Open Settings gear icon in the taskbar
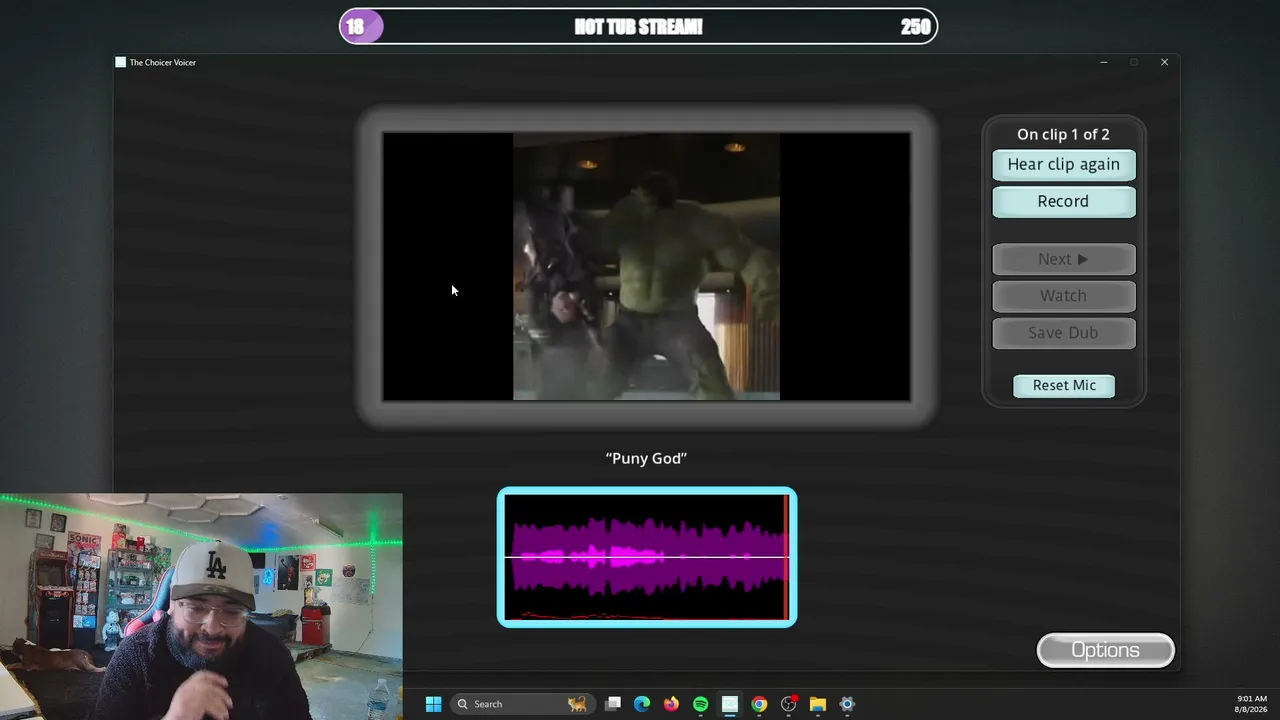 tap(847, 704)
